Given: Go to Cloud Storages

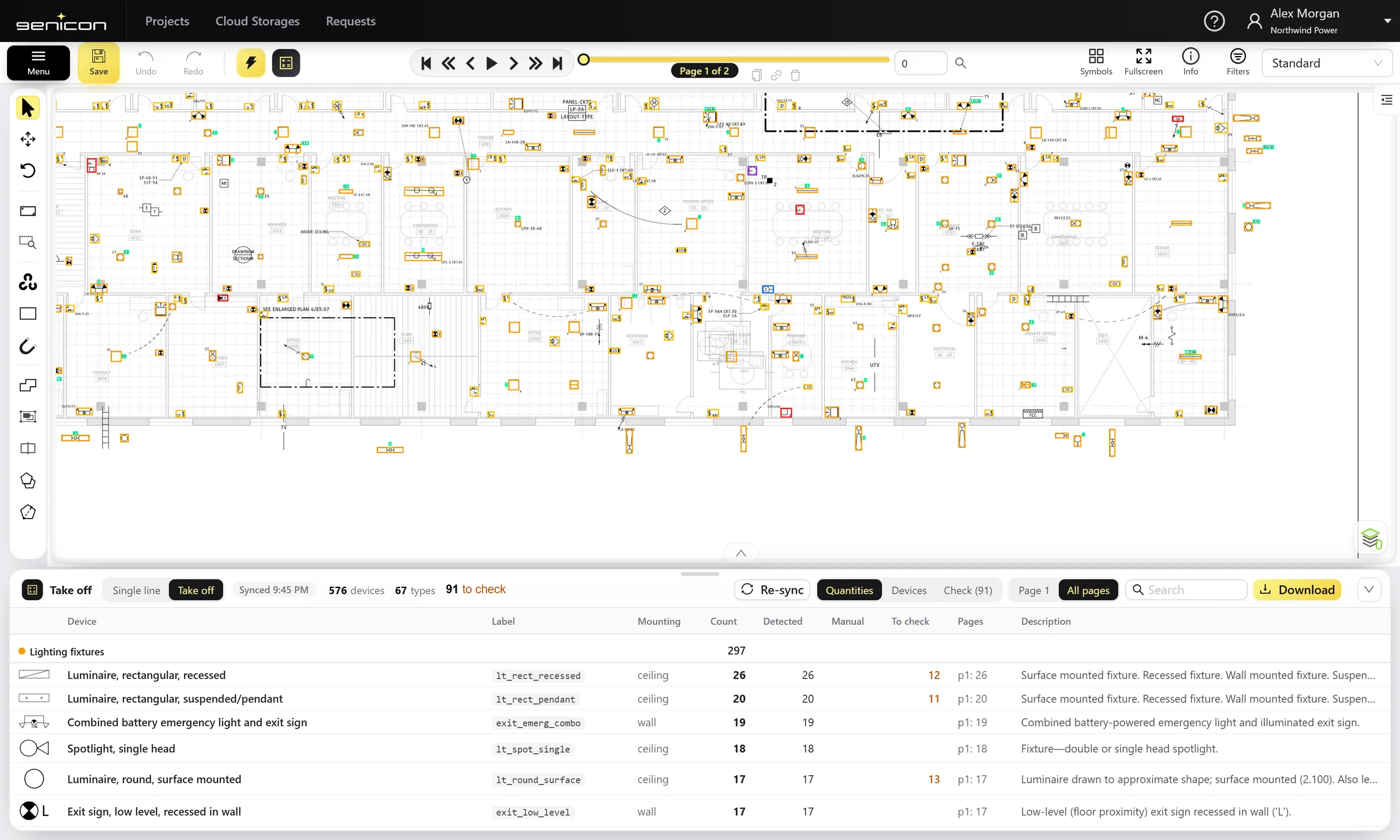Looking at the screenshot, I should (x=257, y=21).
